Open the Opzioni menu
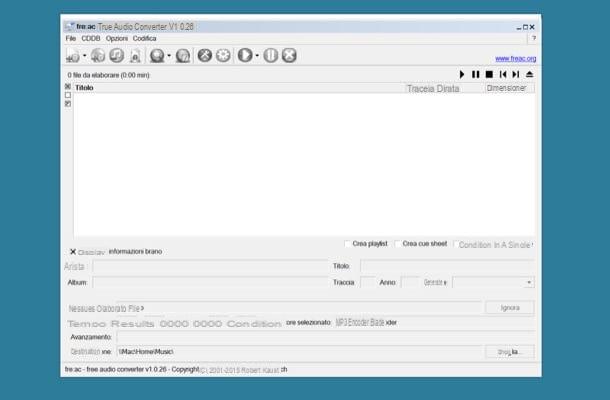 pos(117,38)
